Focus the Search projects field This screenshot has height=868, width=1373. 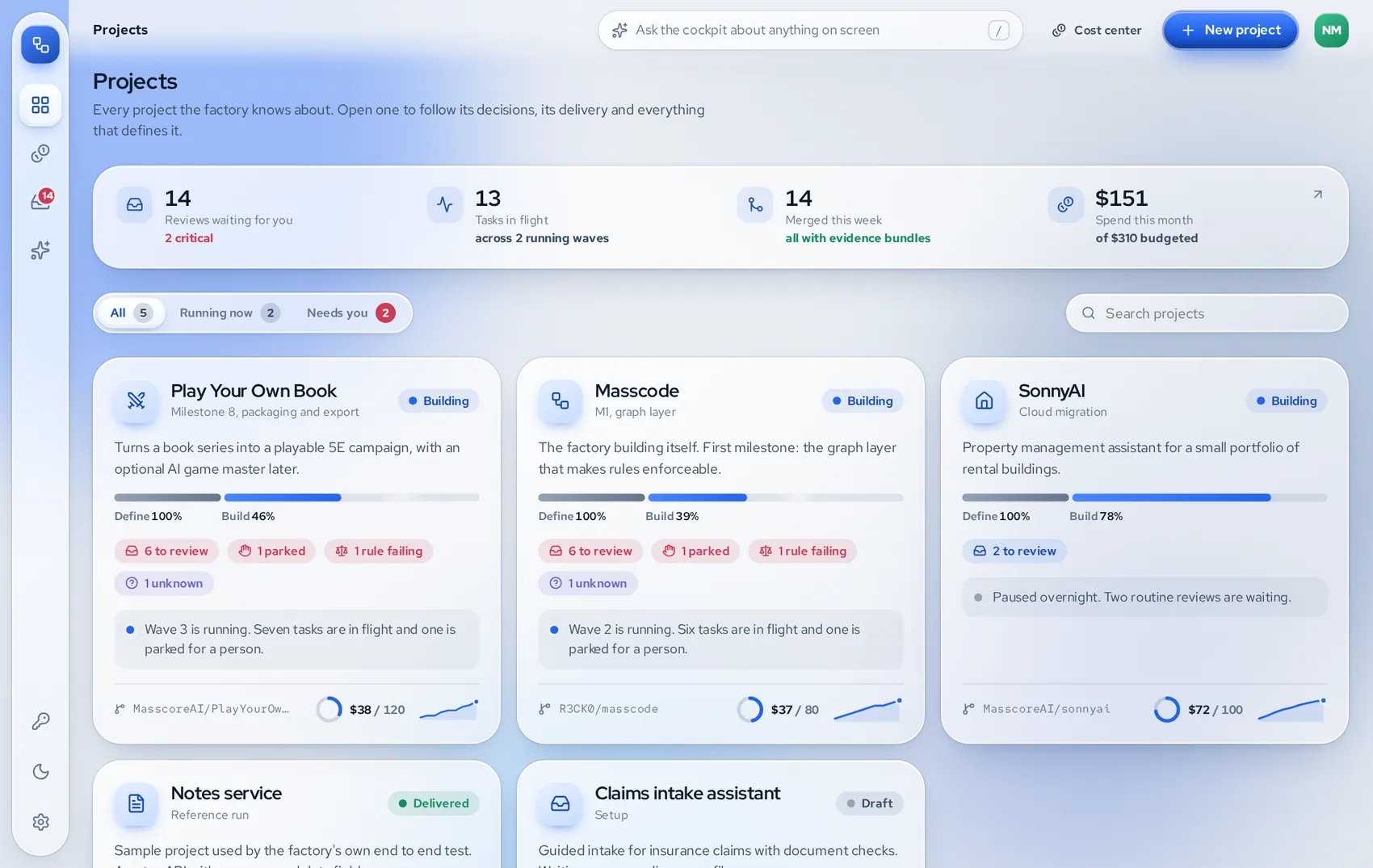click(x=1207, y=313)
